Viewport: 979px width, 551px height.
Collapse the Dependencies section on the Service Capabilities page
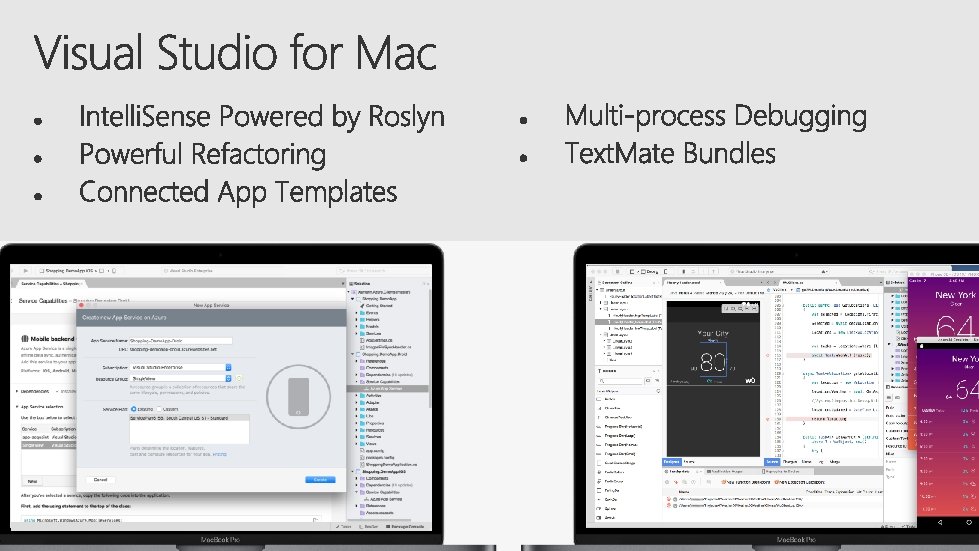tap(17, 391)
